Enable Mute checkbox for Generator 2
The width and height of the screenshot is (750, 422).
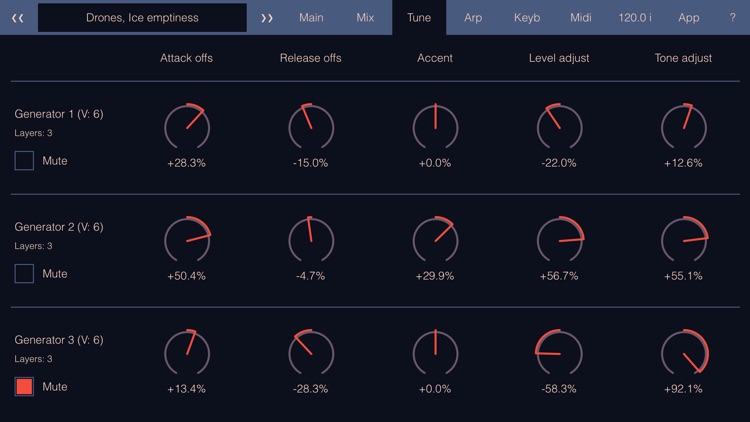[24, 274]
